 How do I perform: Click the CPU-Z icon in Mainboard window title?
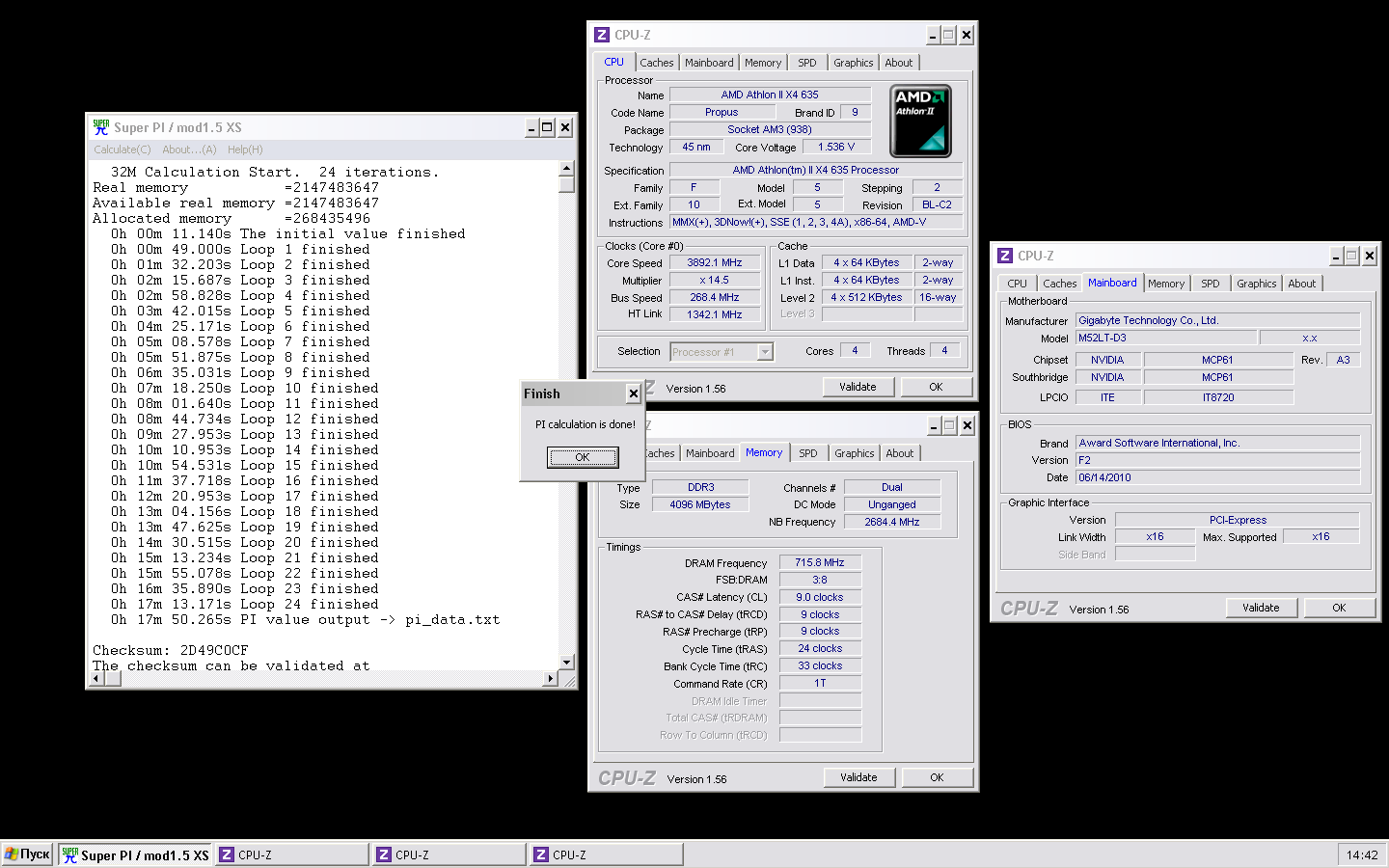point(1005,256)
